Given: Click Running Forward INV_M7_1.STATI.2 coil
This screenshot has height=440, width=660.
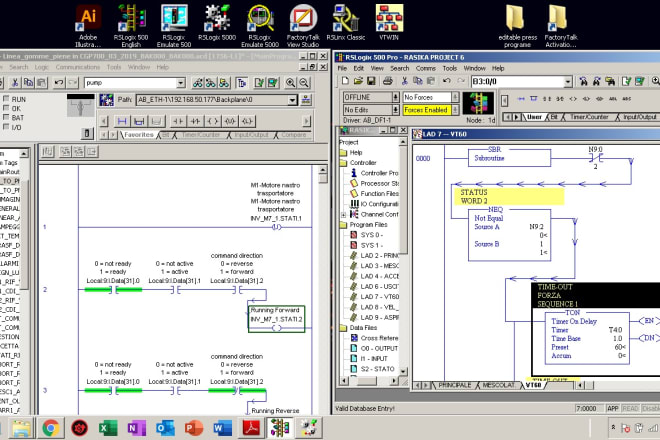Looking at the screenshot, I should 276,319.
